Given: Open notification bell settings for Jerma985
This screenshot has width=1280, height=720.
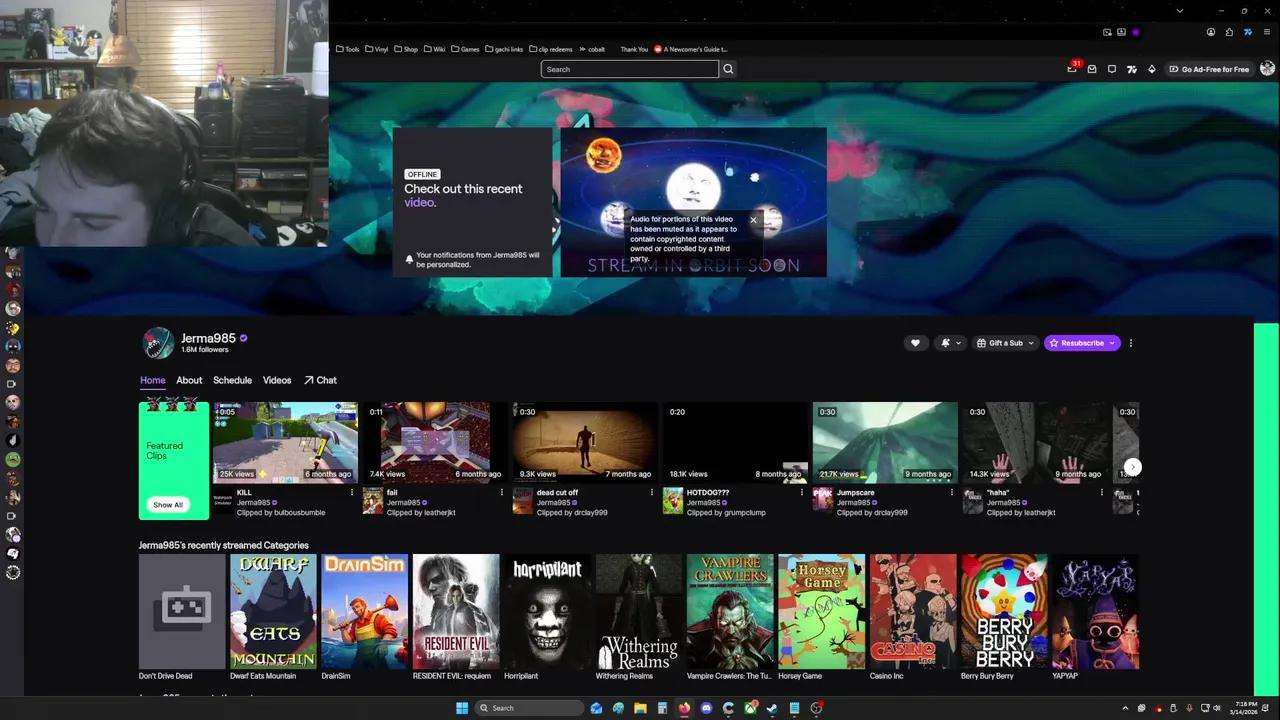Looking at the screenshot, I should tap(950, 343).
